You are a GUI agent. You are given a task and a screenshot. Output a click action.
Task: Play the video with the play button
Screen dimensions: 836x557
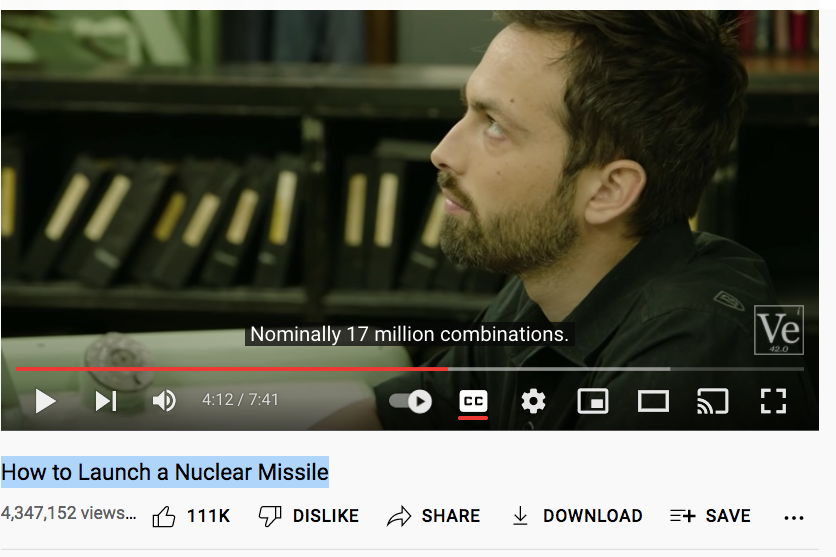coord(45,401)
